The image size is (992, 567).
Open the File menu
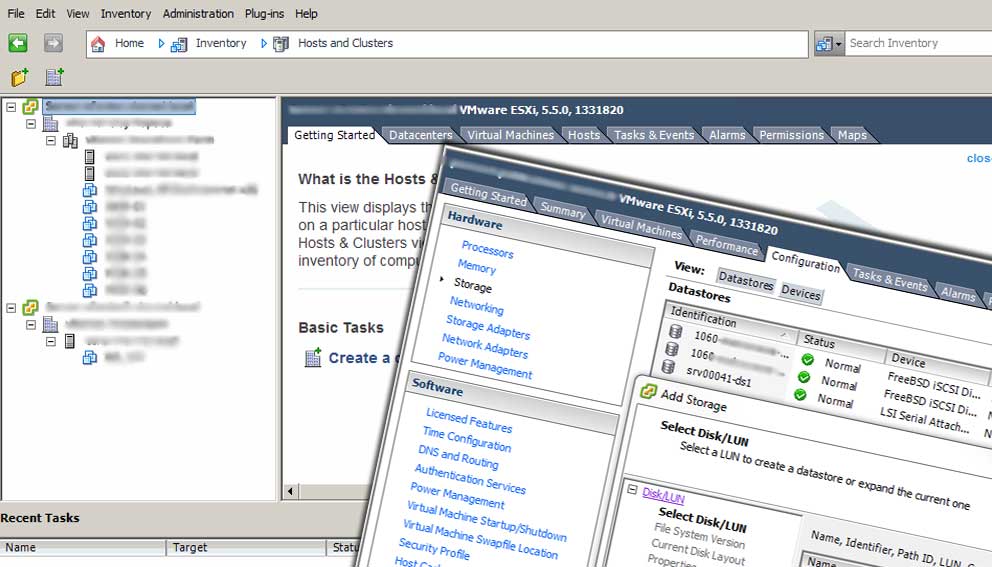[x=16, y=13]
